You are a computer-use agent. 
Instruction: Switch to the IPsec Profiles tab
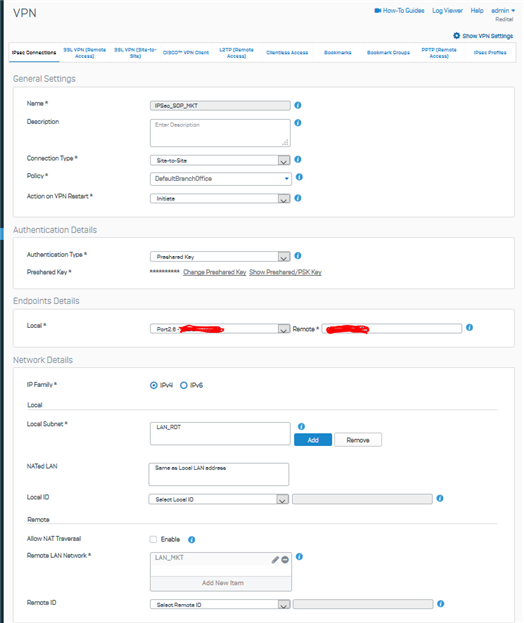point(490,52)
